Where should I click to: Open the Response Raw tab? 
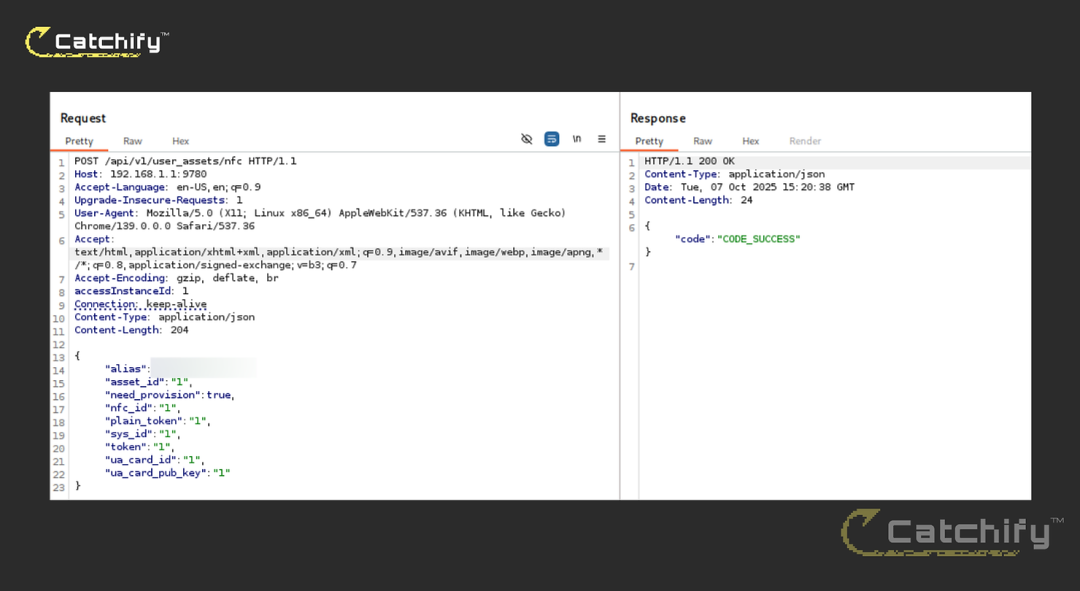[703, 141]
